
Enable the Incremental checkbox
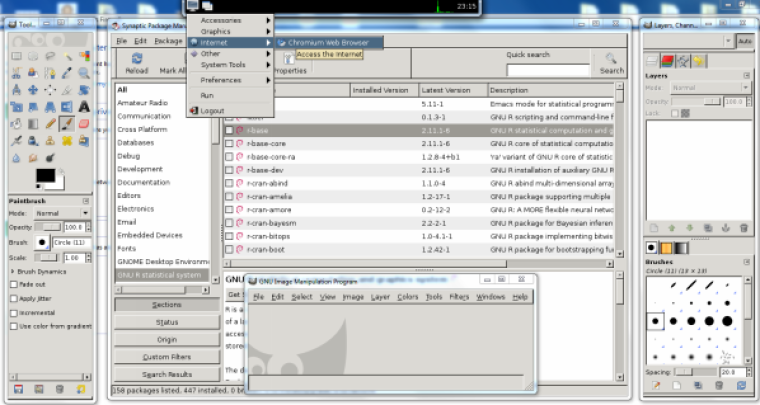tap(14, 313)
